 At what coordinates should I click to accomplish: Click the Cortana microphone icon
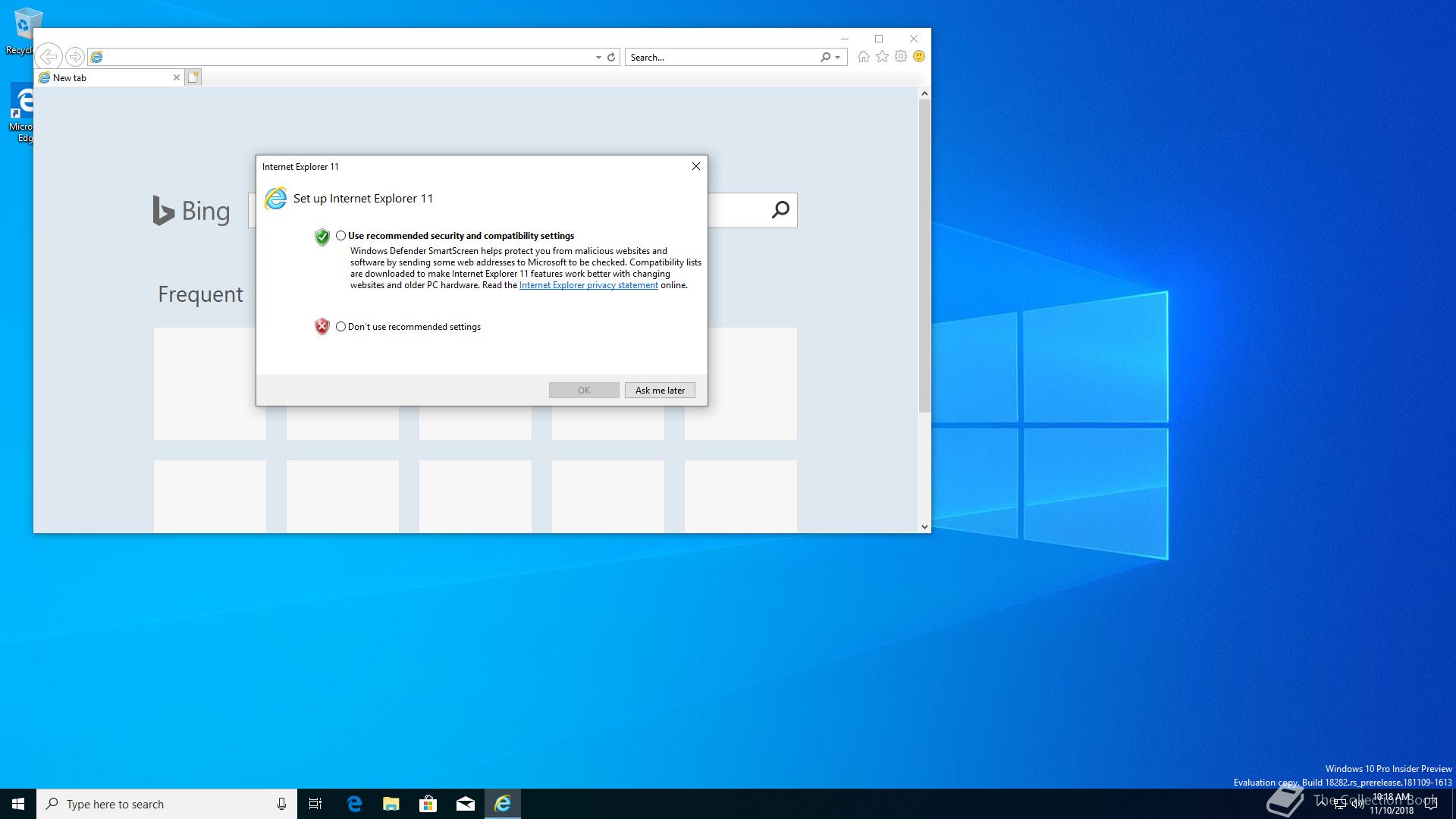[281, 804]
